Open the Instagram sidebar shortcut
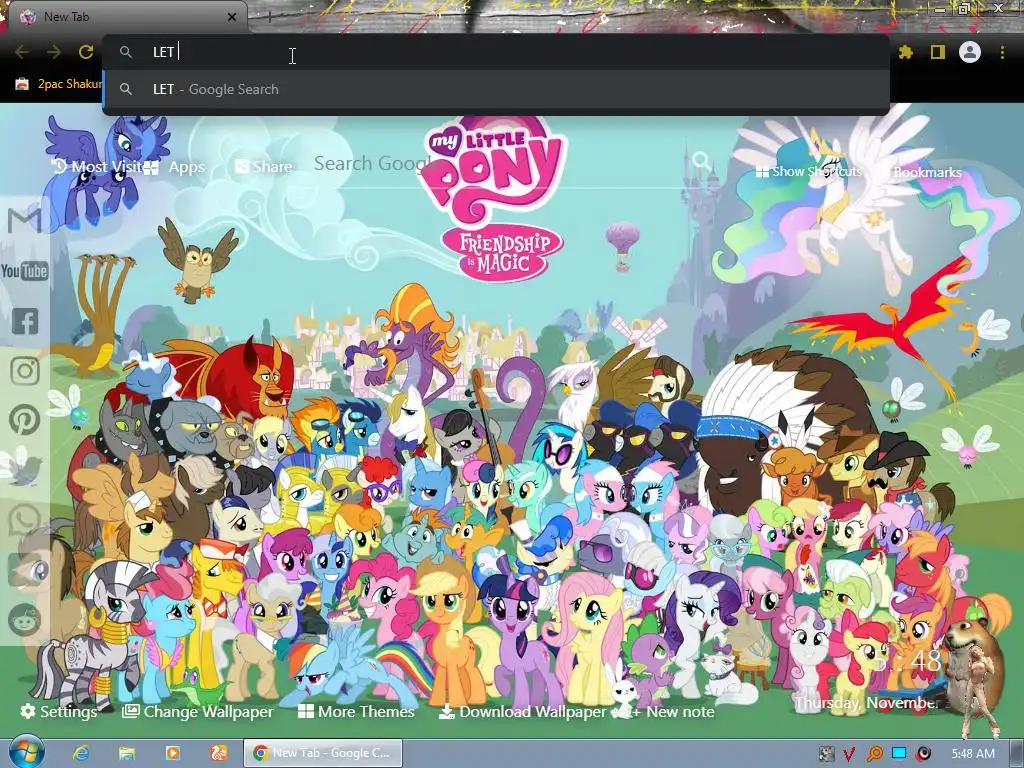 25,370
